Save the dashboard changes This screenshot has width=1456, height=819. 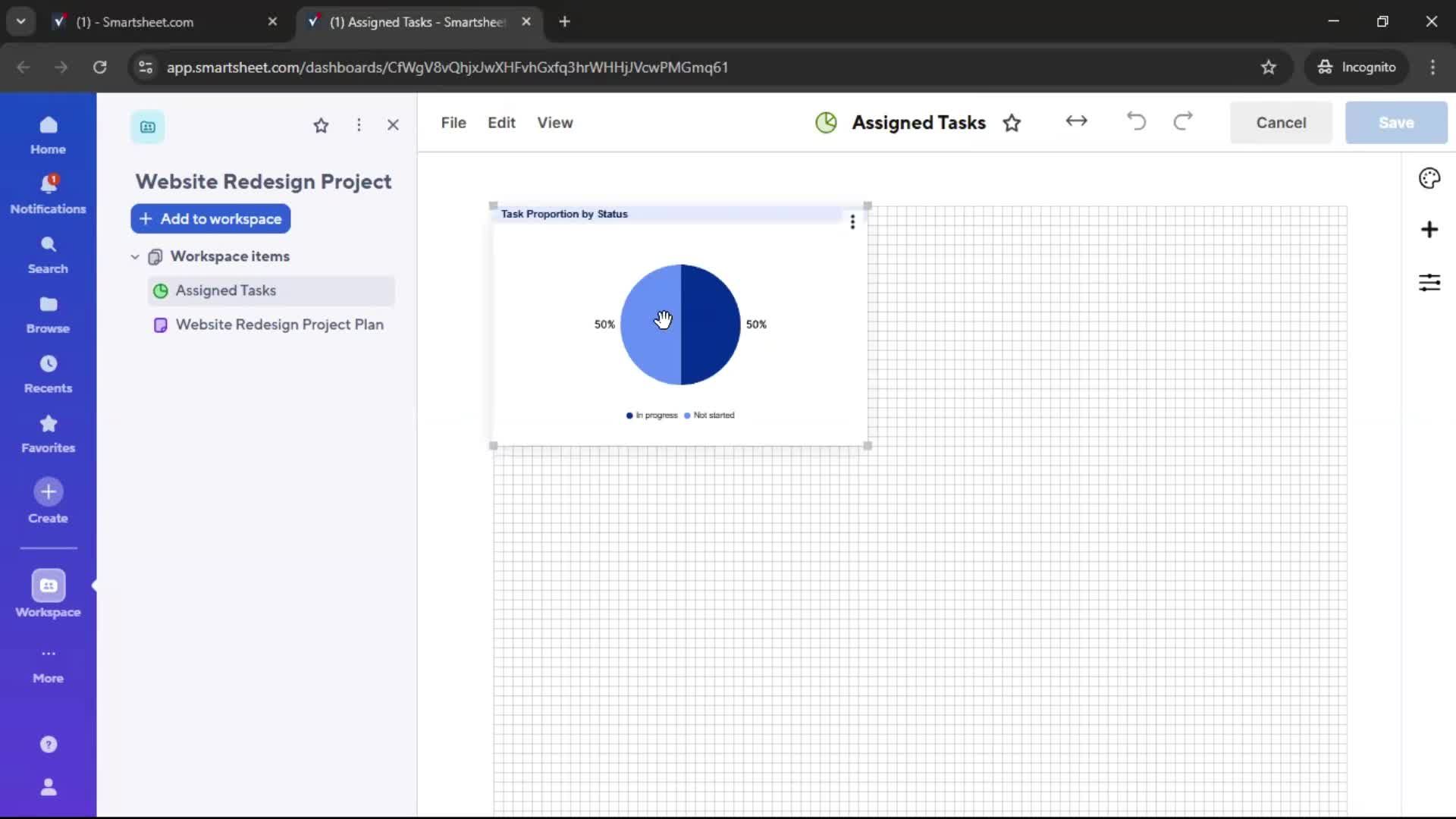tap(1395, 122)
